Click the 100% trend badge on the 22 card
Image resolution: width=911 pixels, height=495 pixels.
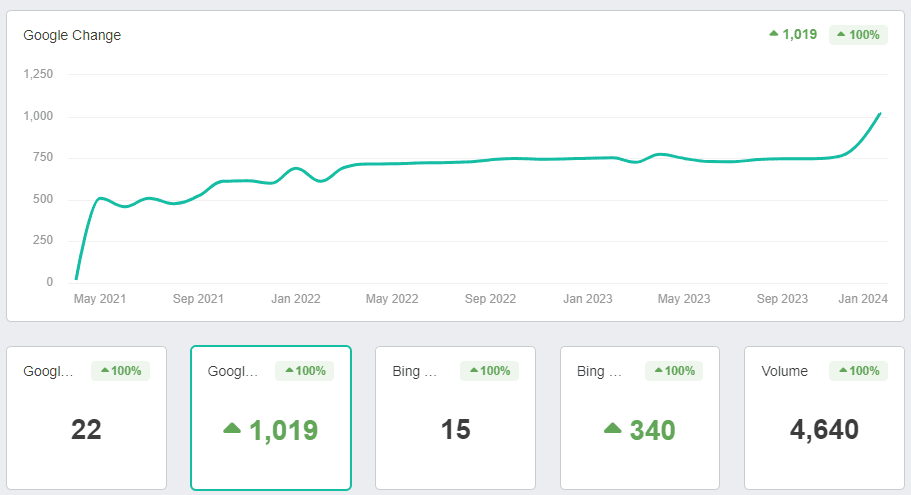tap(120, 371)
